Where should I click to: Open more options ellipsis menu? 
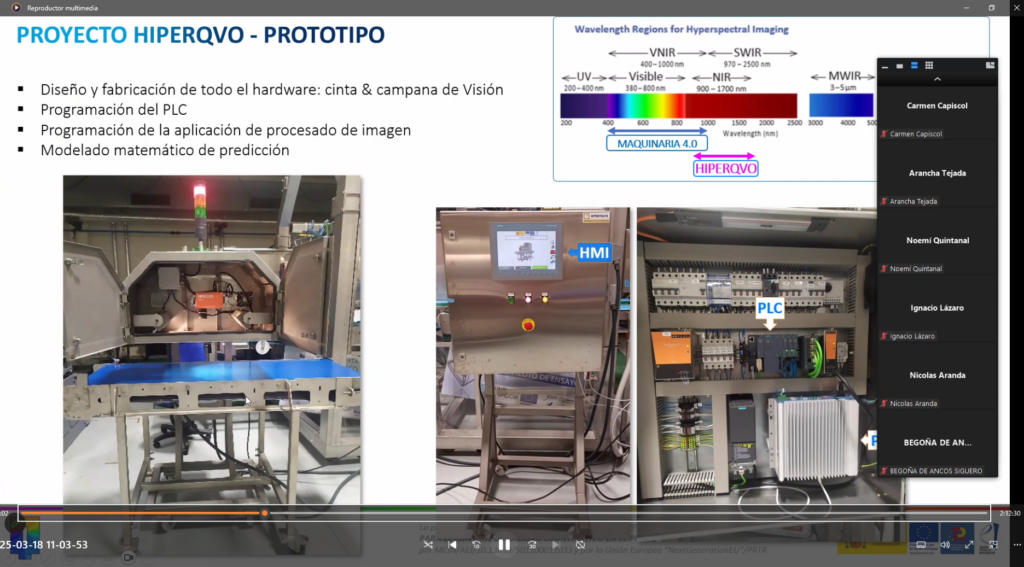[1013, 545]
